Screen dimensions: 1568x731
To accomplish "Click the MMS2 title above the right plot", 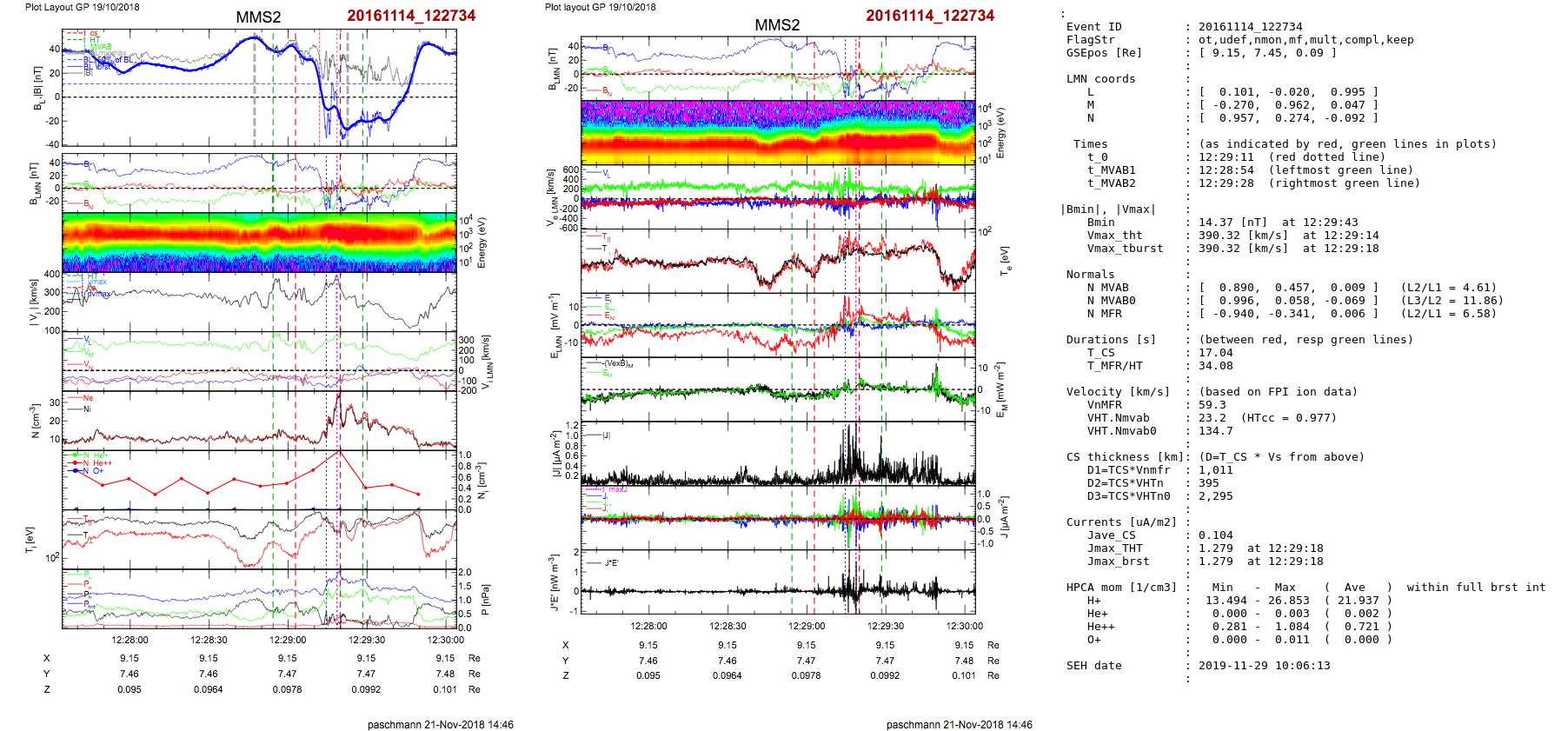I will [x=776, y=25].
